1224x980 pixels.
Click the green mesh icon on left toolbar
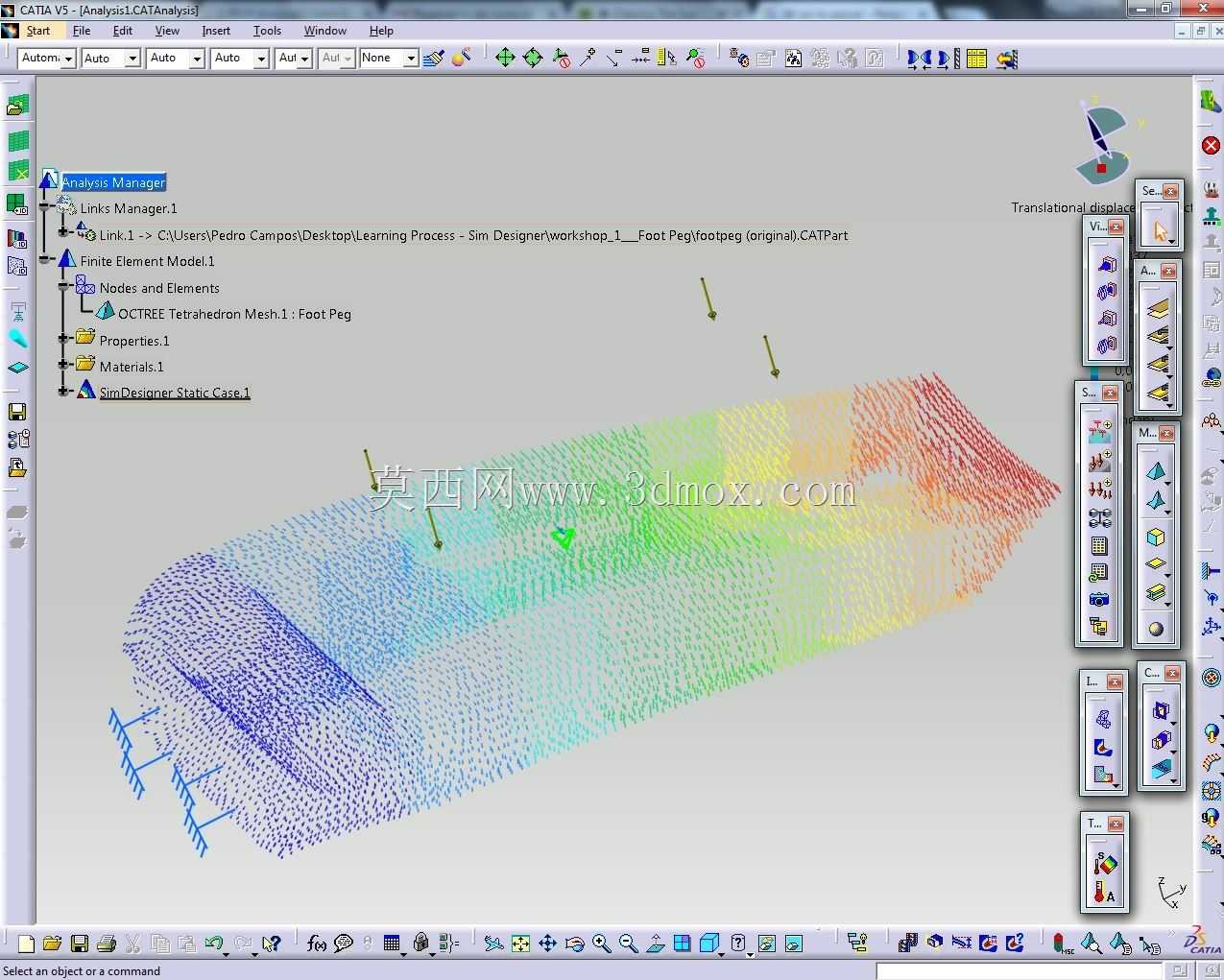[x=18, y=141]
